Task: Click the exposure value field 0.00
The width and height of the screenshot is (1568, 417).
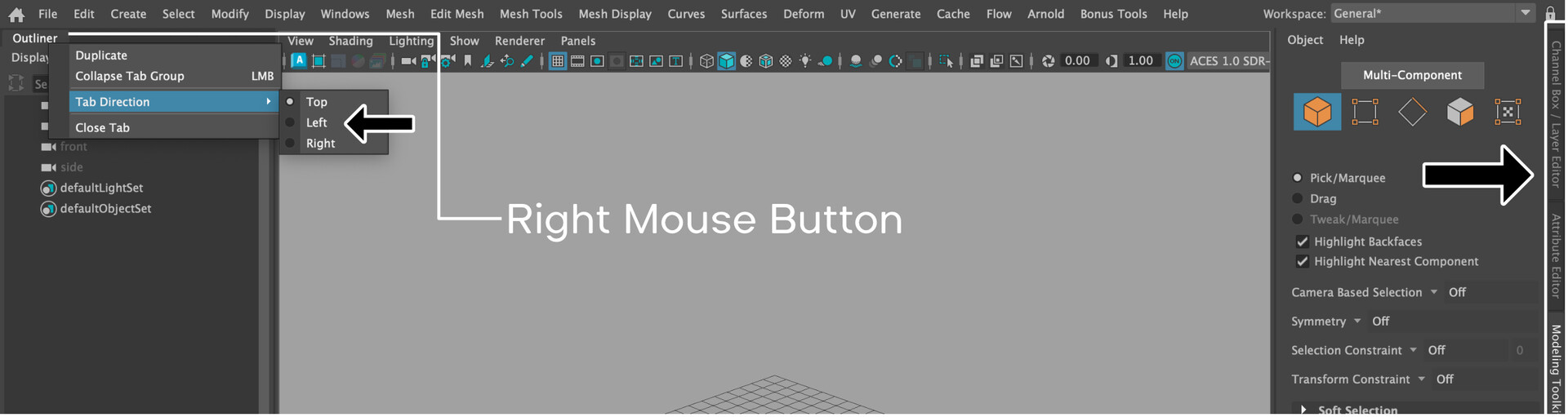Action: click(1078, 61)
